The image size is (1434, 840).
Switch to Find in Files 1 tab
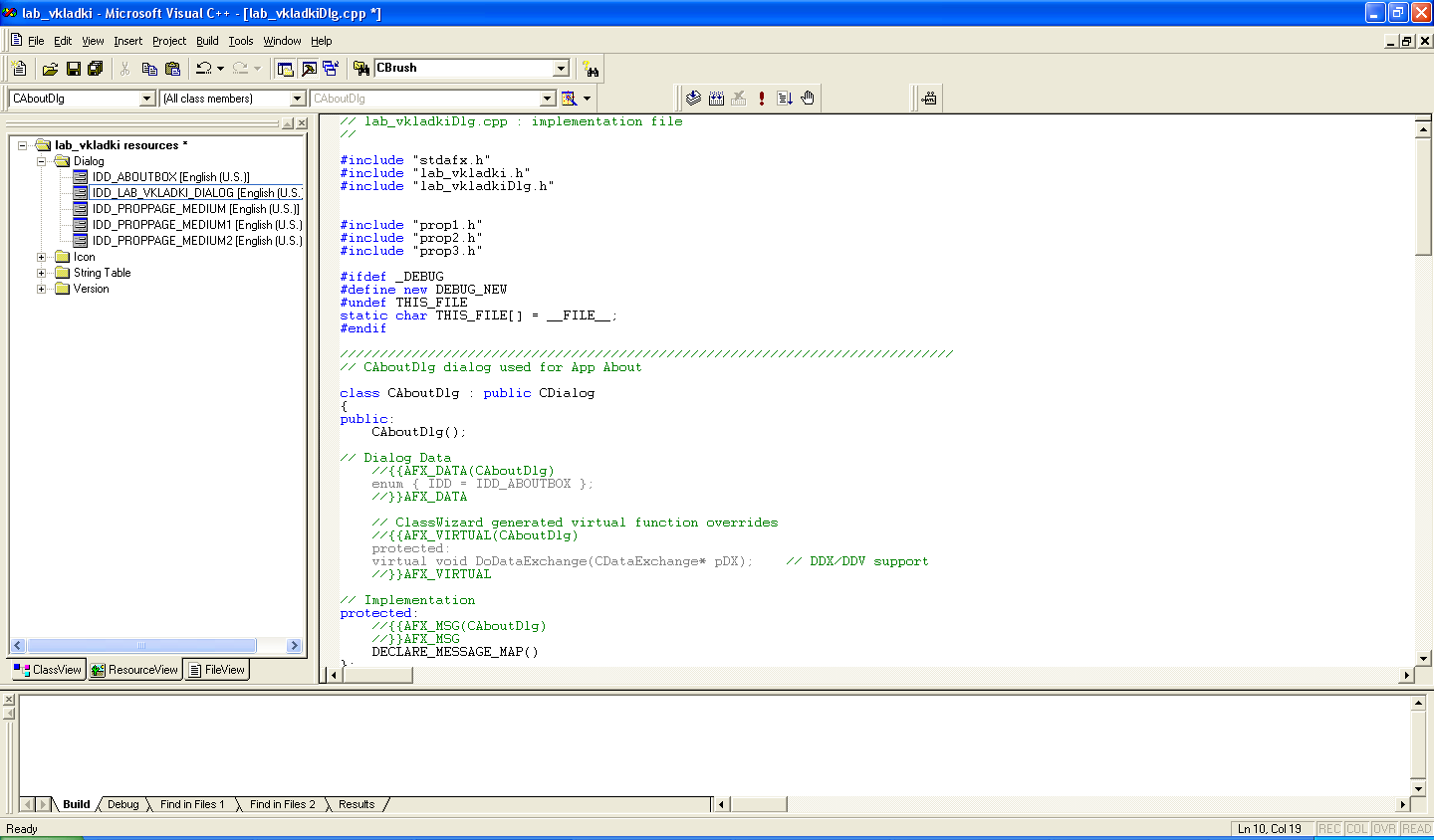(192, 804)
